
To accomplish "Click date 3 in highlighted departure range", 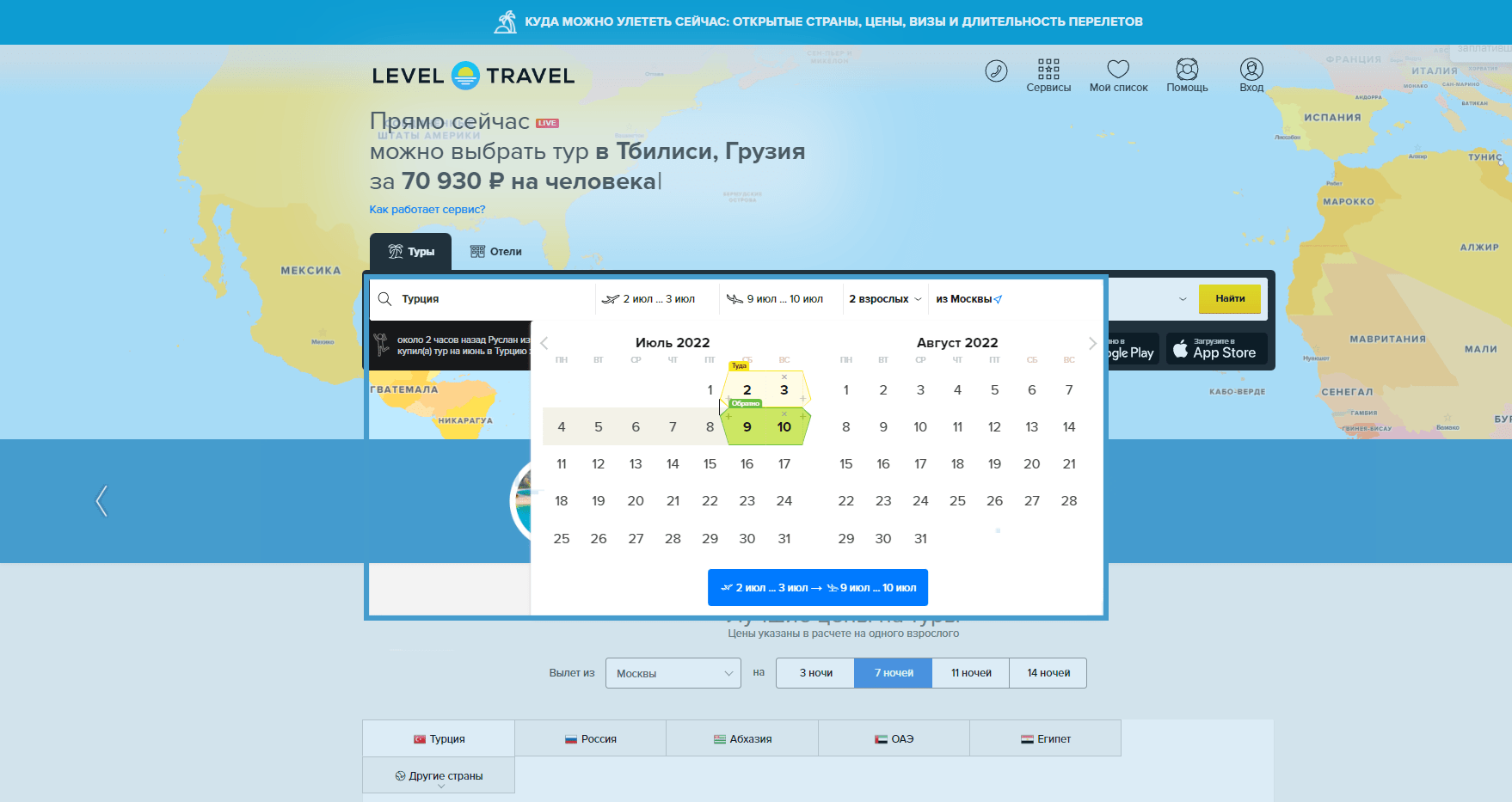I will [x=784, y=390].
